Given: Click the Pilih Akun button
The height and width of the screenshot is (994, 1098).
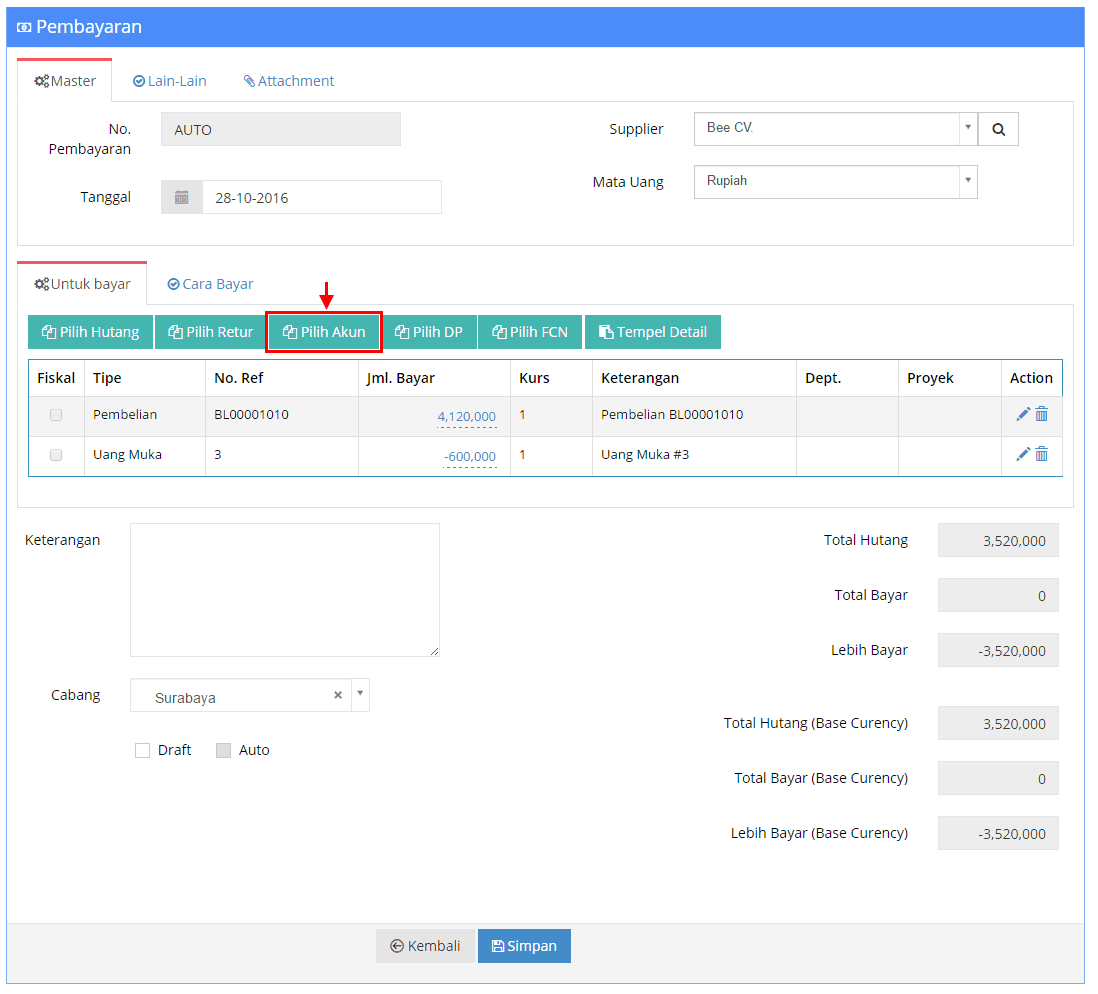Looking at the screenshot, I should (x=326, y=334).
